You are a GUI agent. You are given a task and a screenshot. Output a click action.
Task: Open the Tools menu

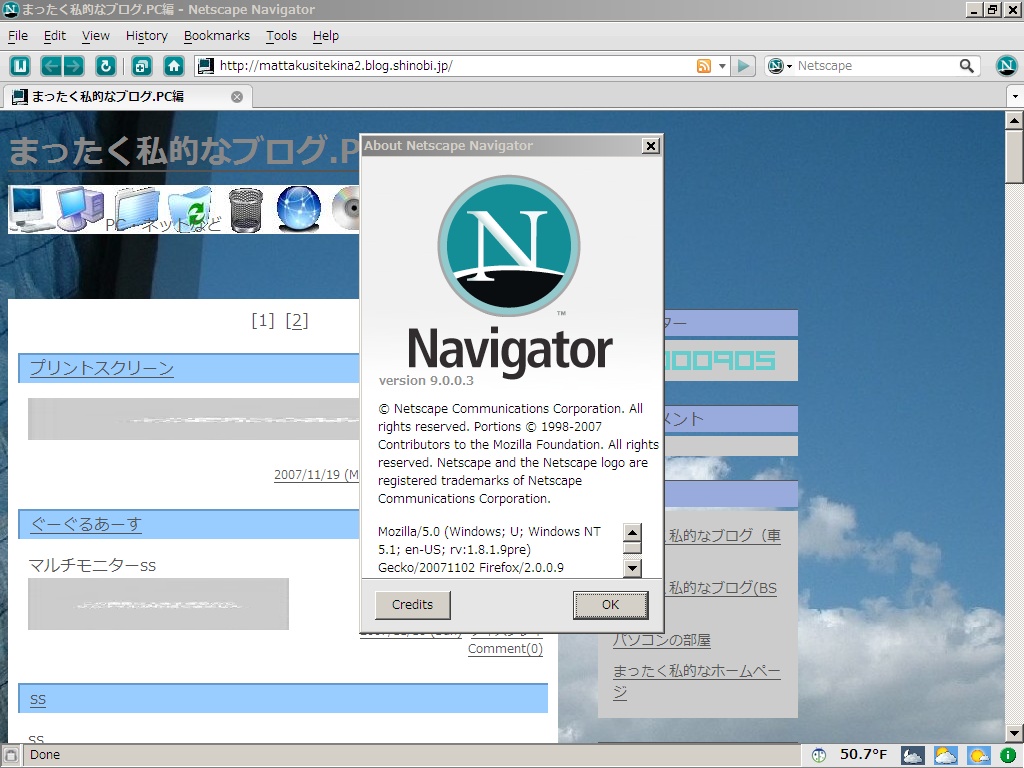(281, 36)
